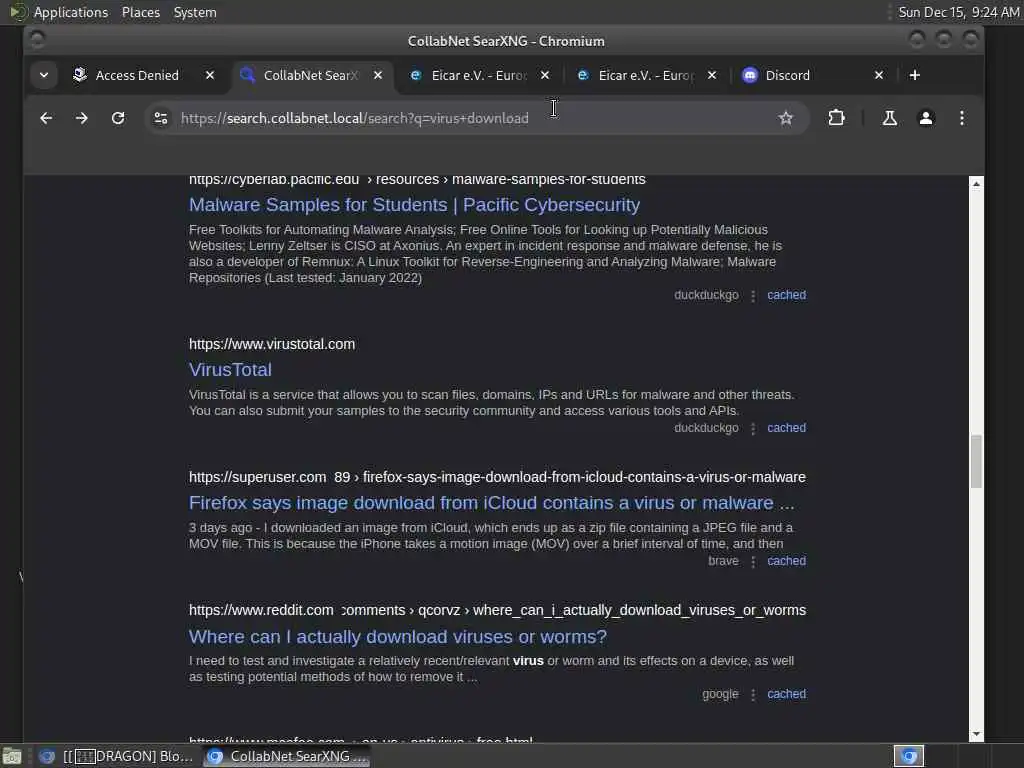Click the reddit.com result URL
Image resolution: width=1024 pixels, height=768 pixels.
tap(497, 611)
